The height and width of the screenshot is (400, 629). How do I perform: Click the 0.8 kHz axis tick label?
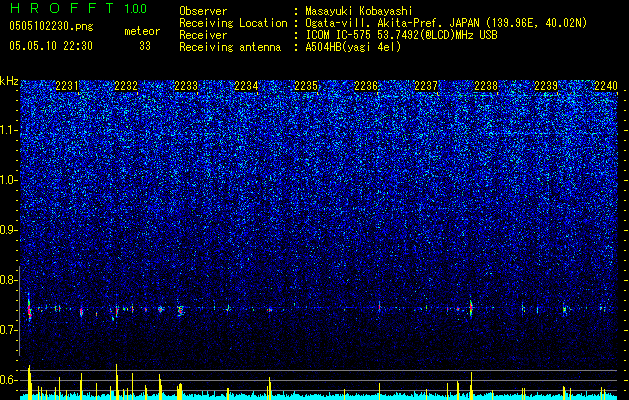point(9,280)
